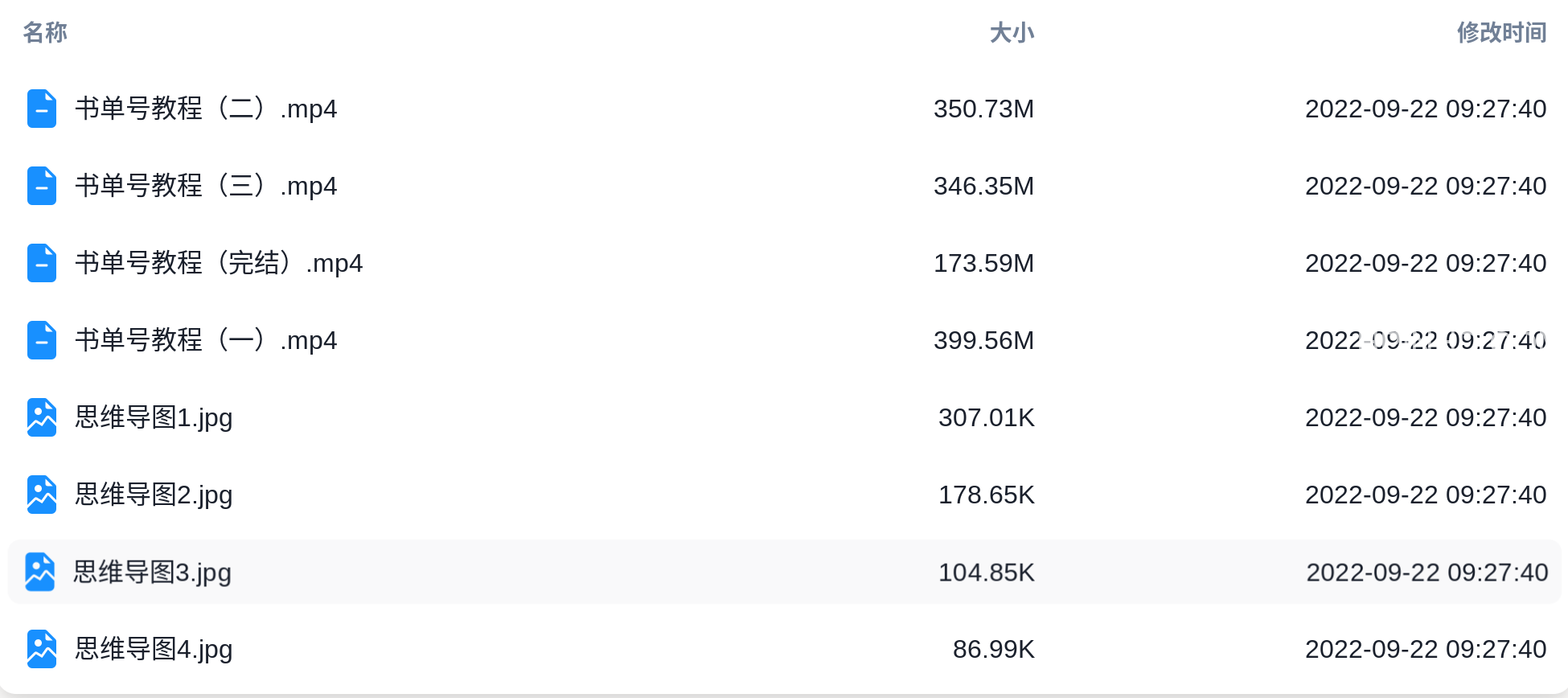
Task: Click the file icon beside 书单号教程（一）.mp4
Action: [x=42, y=340]
